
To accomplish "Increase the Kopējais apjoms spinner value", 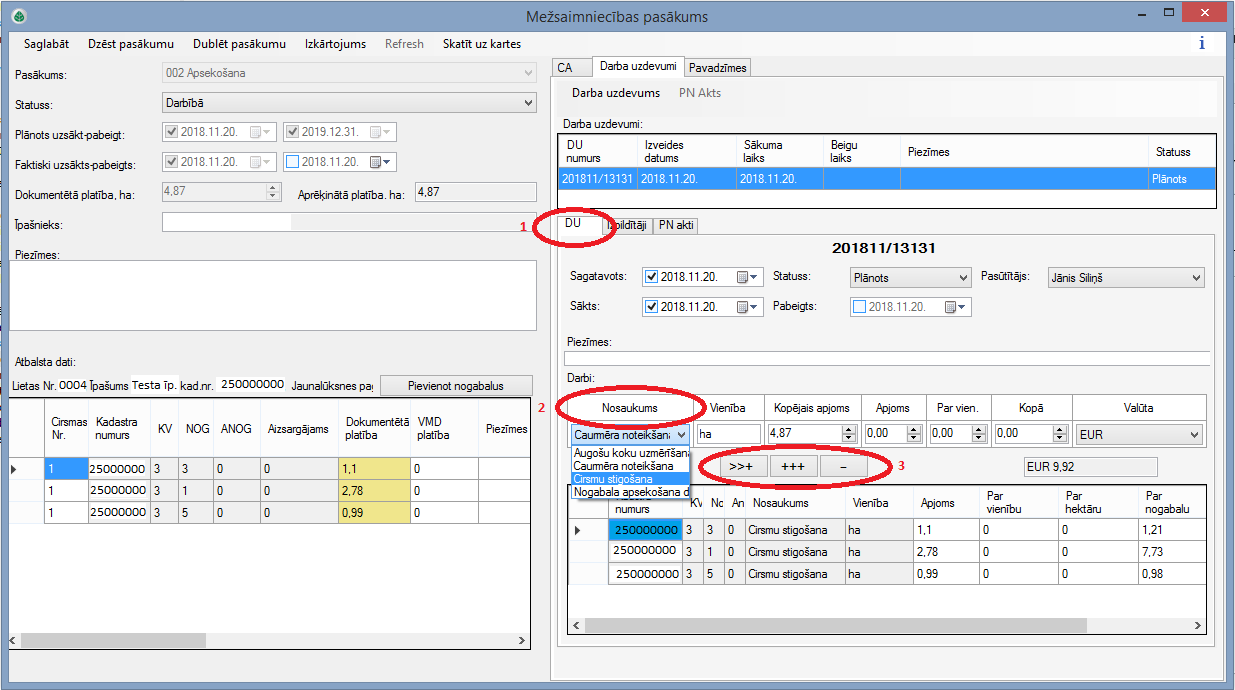I will (850, 430).
